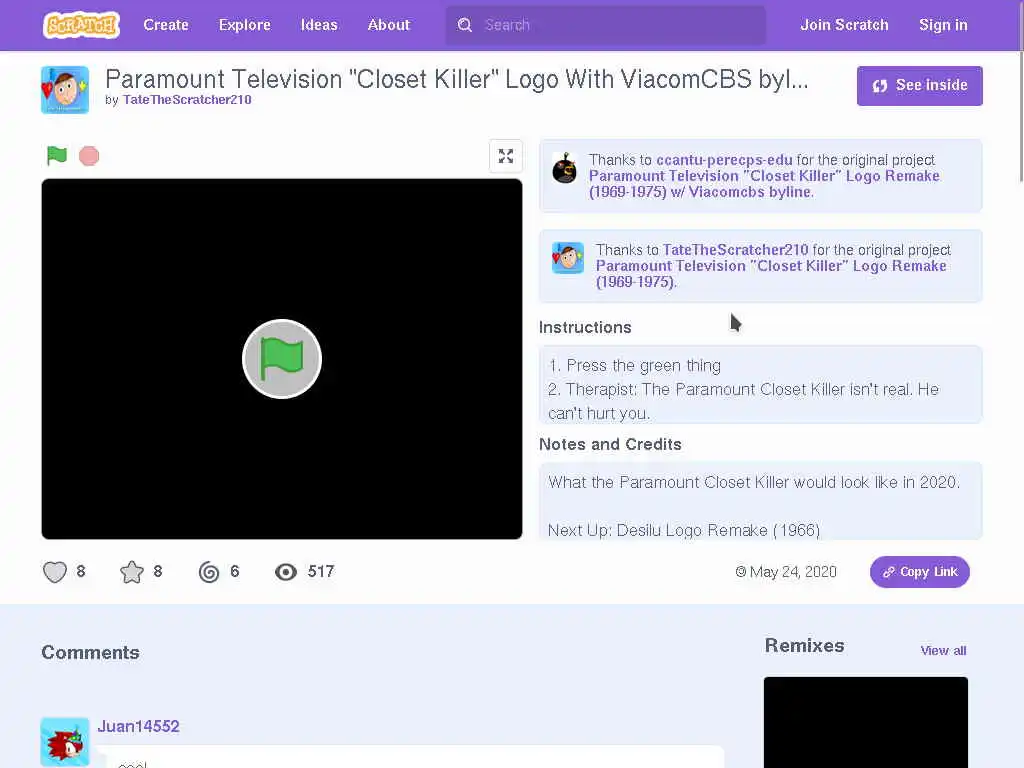Favorite the project with star icon
The width and height of the screenshot is (1024, 768).
pyautogui.click(x=131, y=572)
